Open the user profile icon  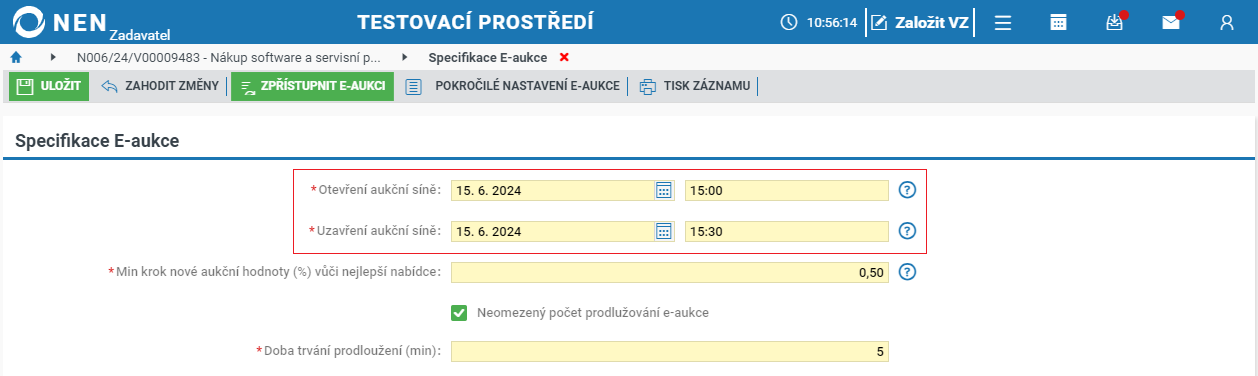1227,22
